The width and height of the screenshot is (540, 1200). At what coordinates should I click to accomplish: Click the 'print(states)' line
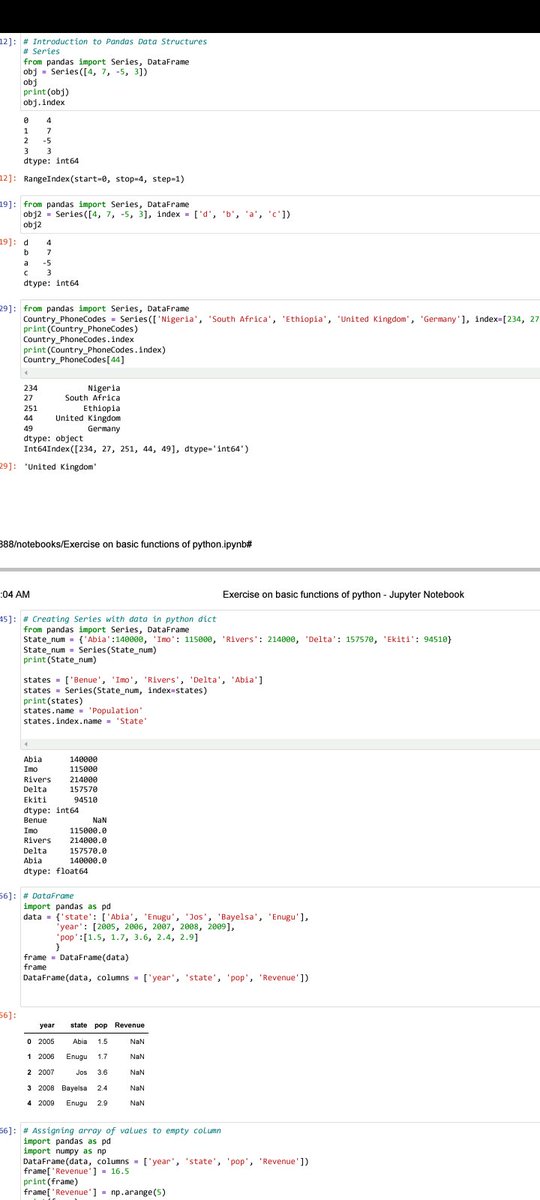tap(52, 701)
